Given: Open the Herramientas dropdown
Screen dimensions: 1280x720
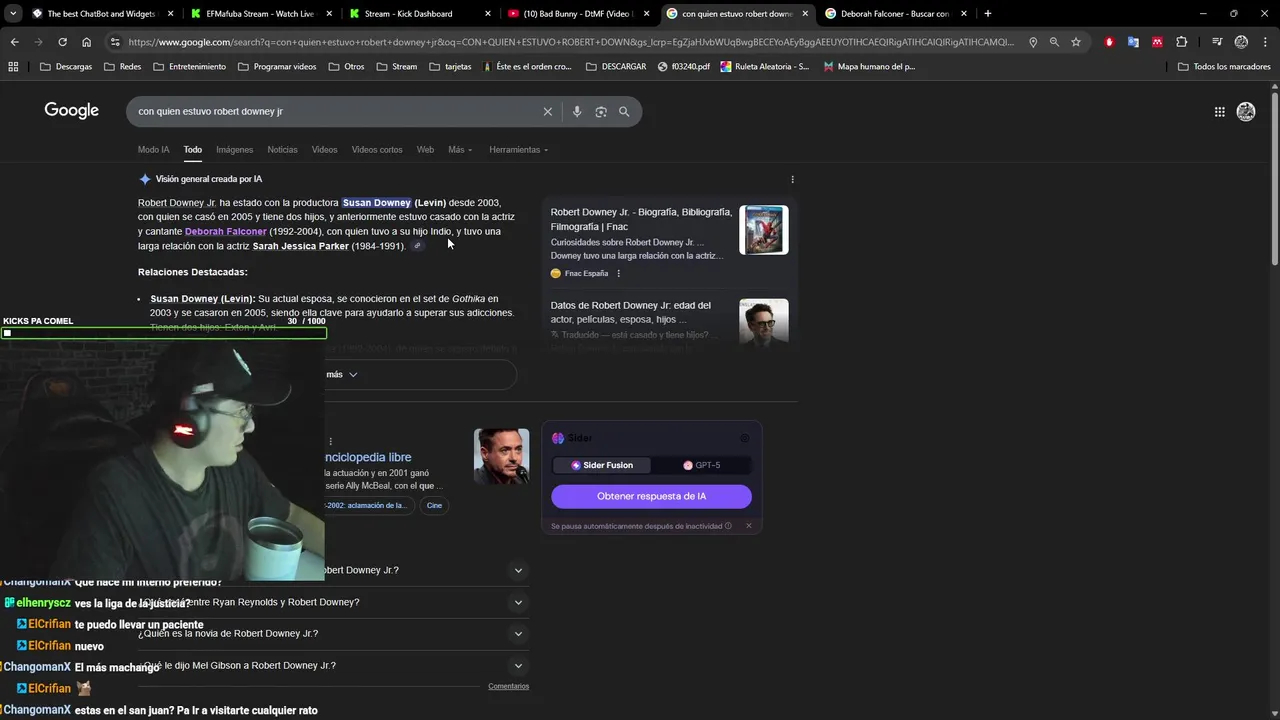Looking at the screenshot, I should point(518,150).
